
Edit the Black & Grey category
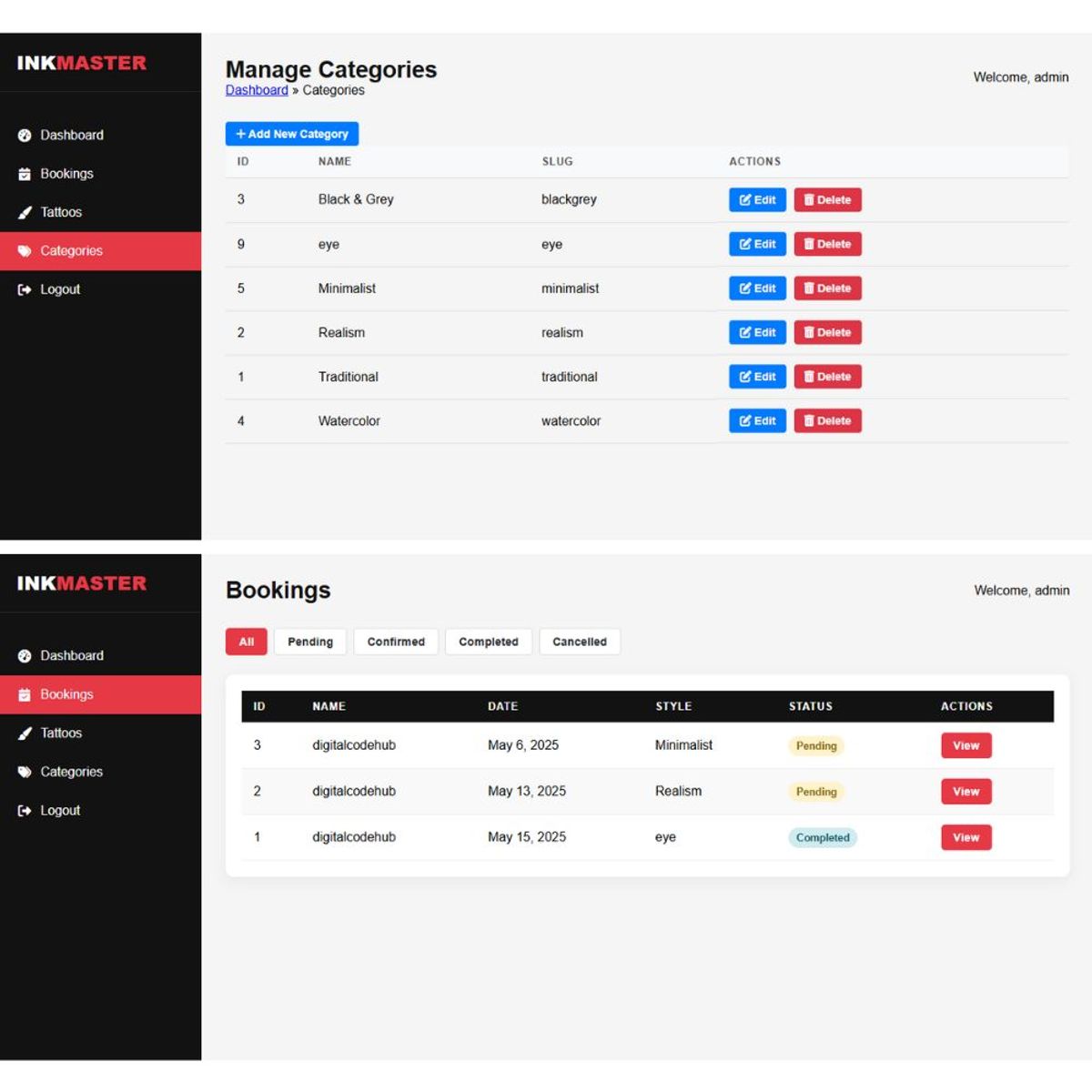point(757,200)
